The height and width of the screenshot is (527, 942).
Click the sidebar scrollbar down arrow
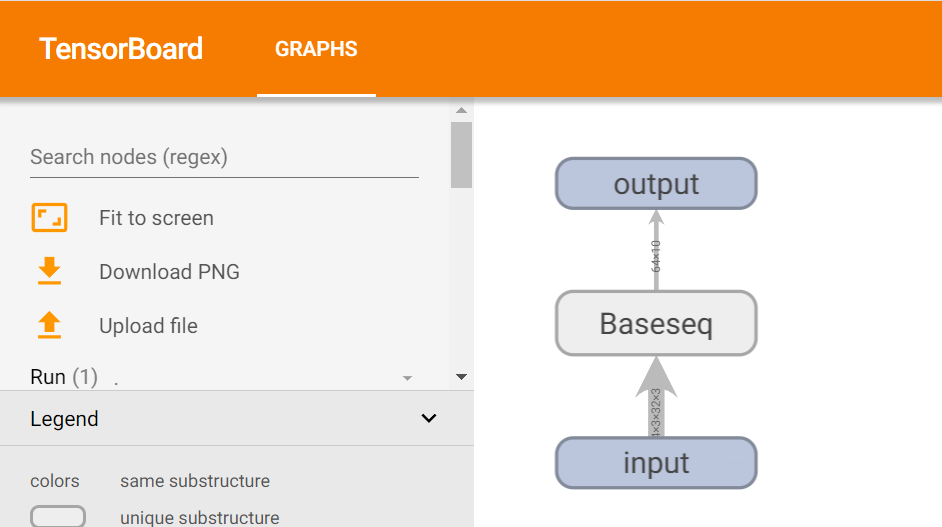[461, 377]
